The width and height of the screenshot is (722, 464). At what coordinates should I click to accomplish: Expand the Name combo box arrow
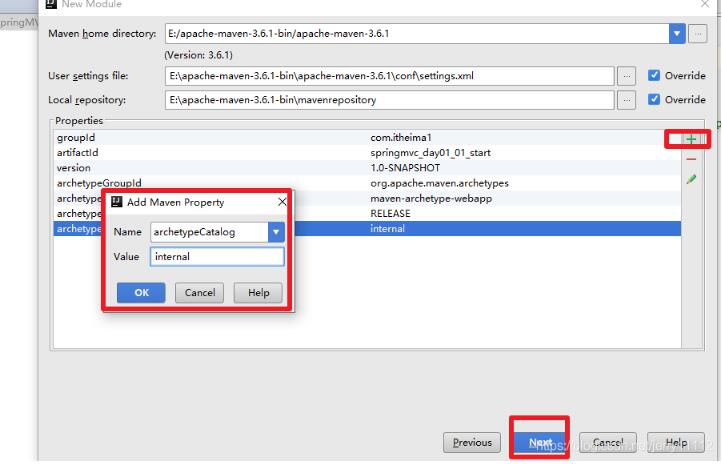click(x=276, y=232)
